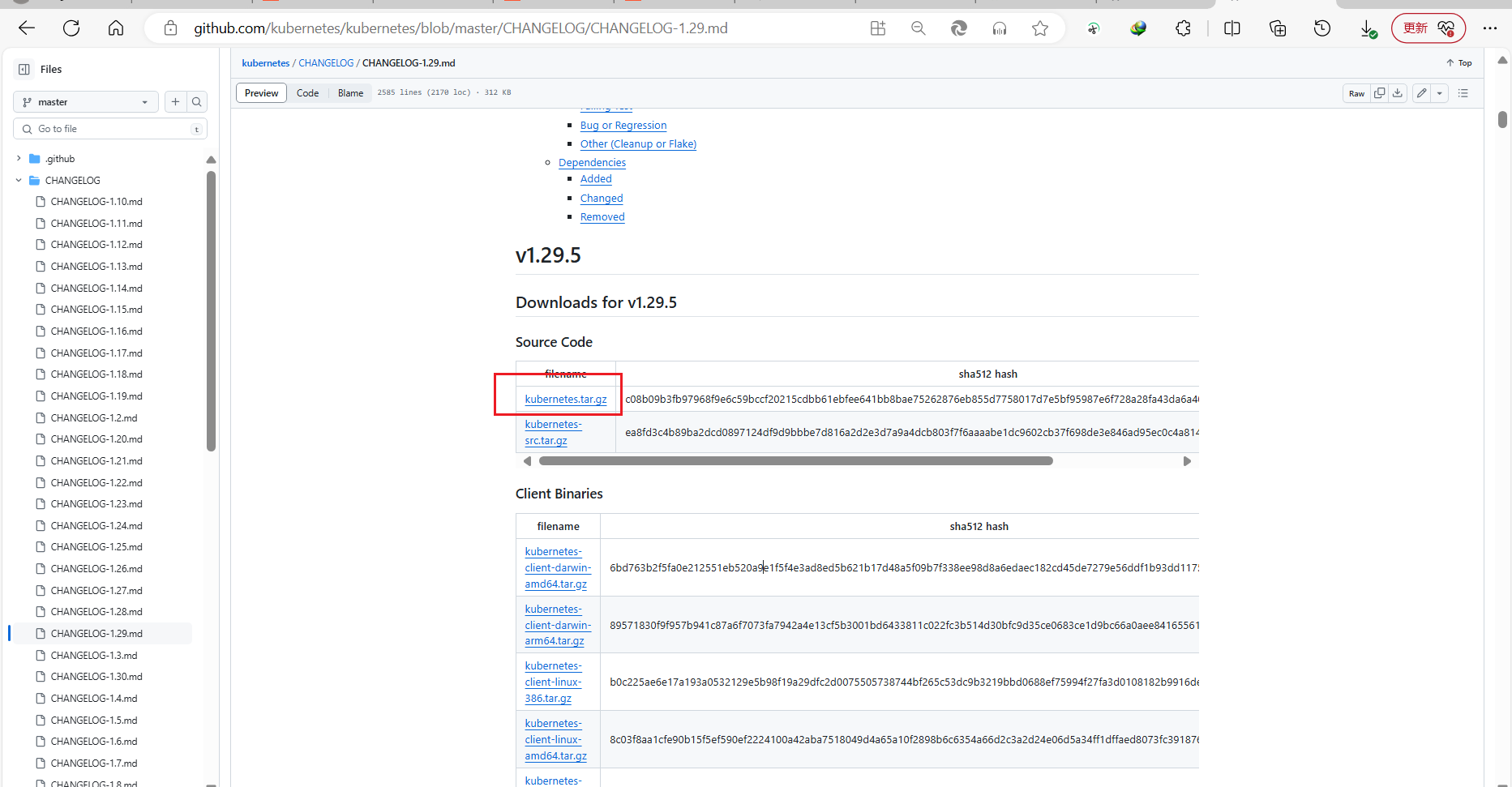
Task: Expand the .github folder
Action: [19, 159]
